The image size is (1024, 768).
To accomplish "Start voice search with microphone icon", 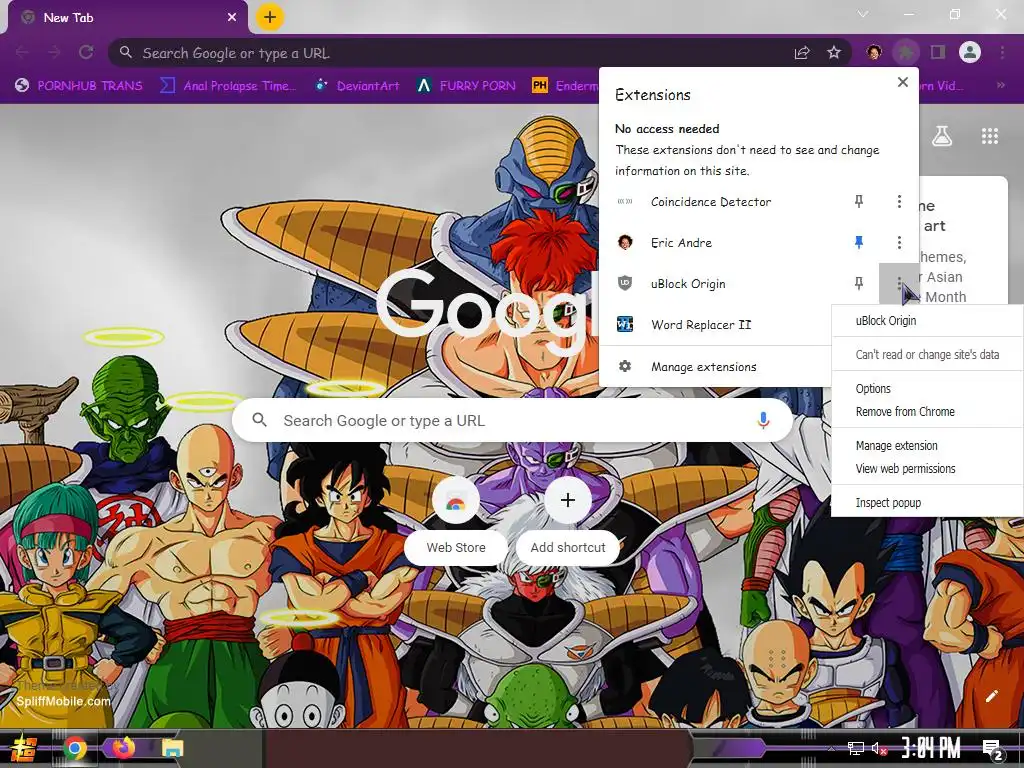I will tap(763, 421).
